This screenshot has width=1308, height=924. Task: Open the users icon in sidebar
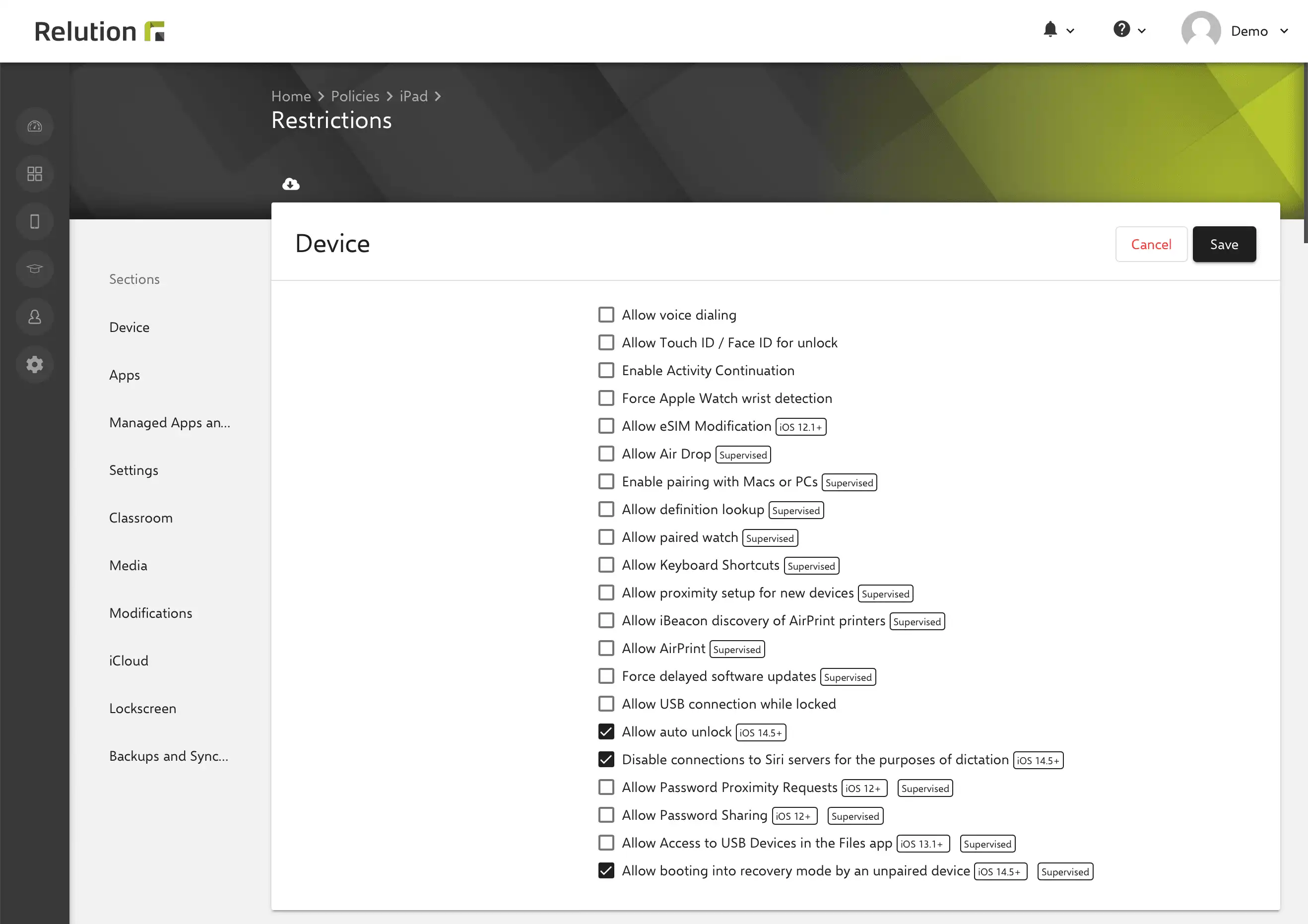[35, 317]
